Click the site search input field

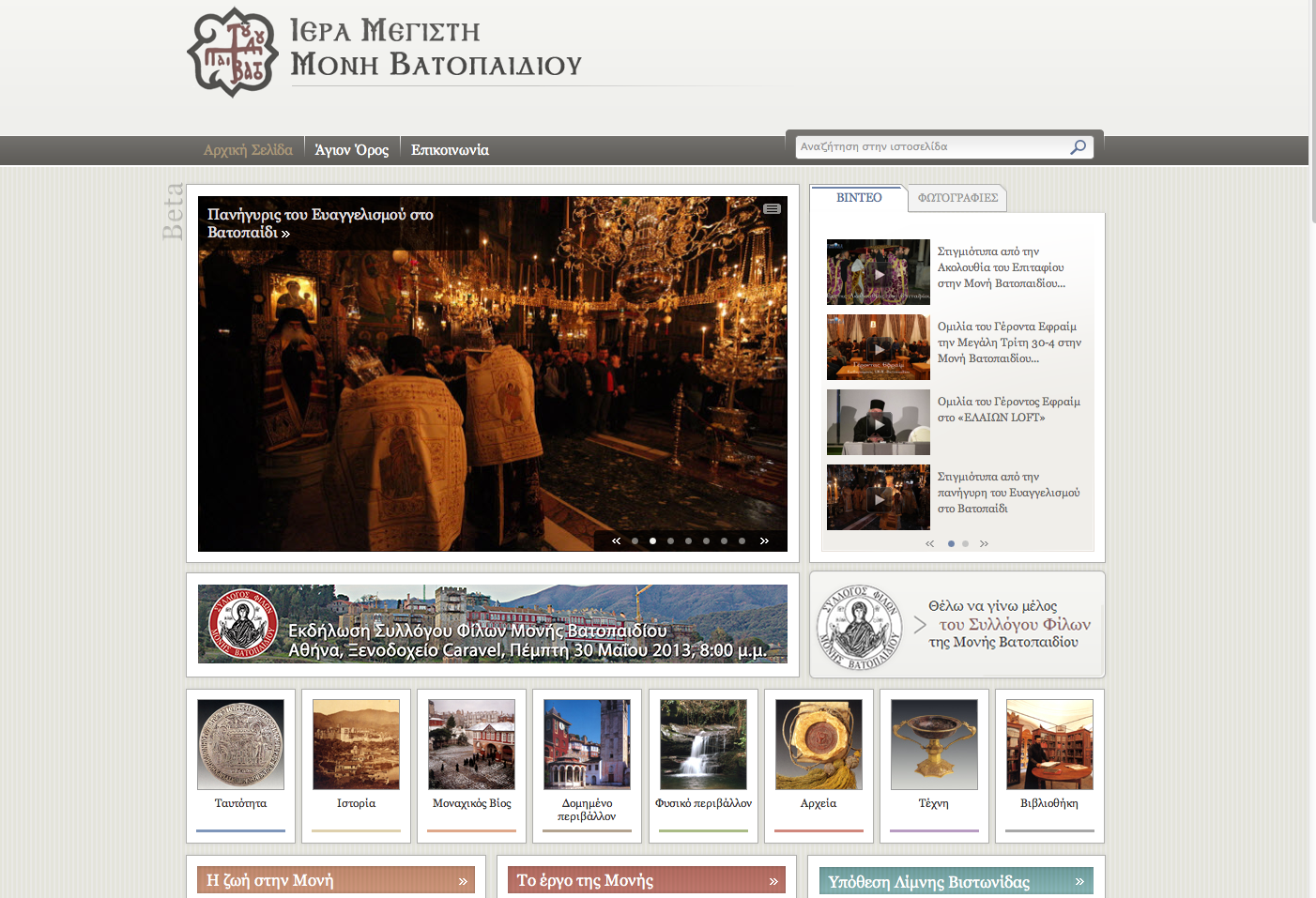click(x=931, y=147)
